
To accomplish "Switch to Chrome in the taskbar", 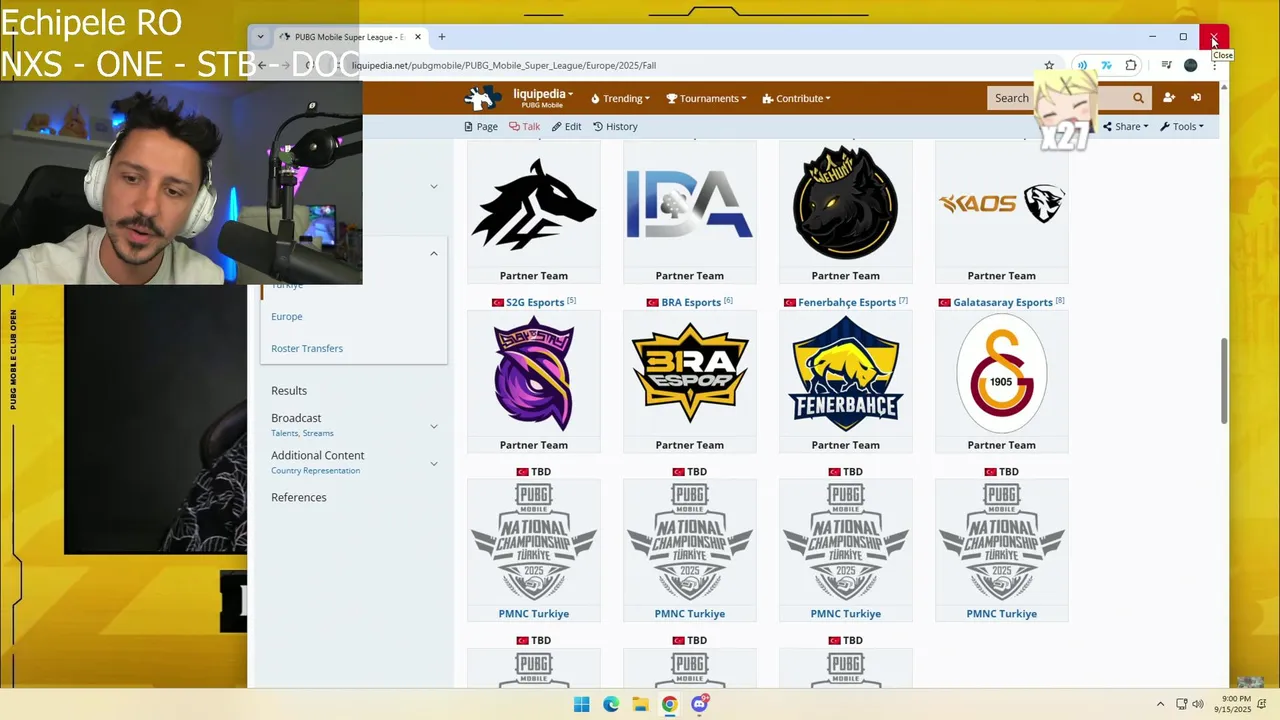I will pyautogui.click(x=669, y=704).
